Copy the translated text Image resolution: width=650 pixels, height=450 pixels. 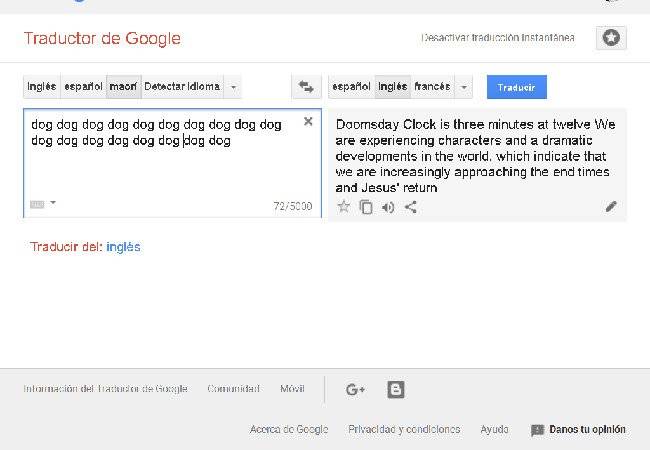point(366,207)
